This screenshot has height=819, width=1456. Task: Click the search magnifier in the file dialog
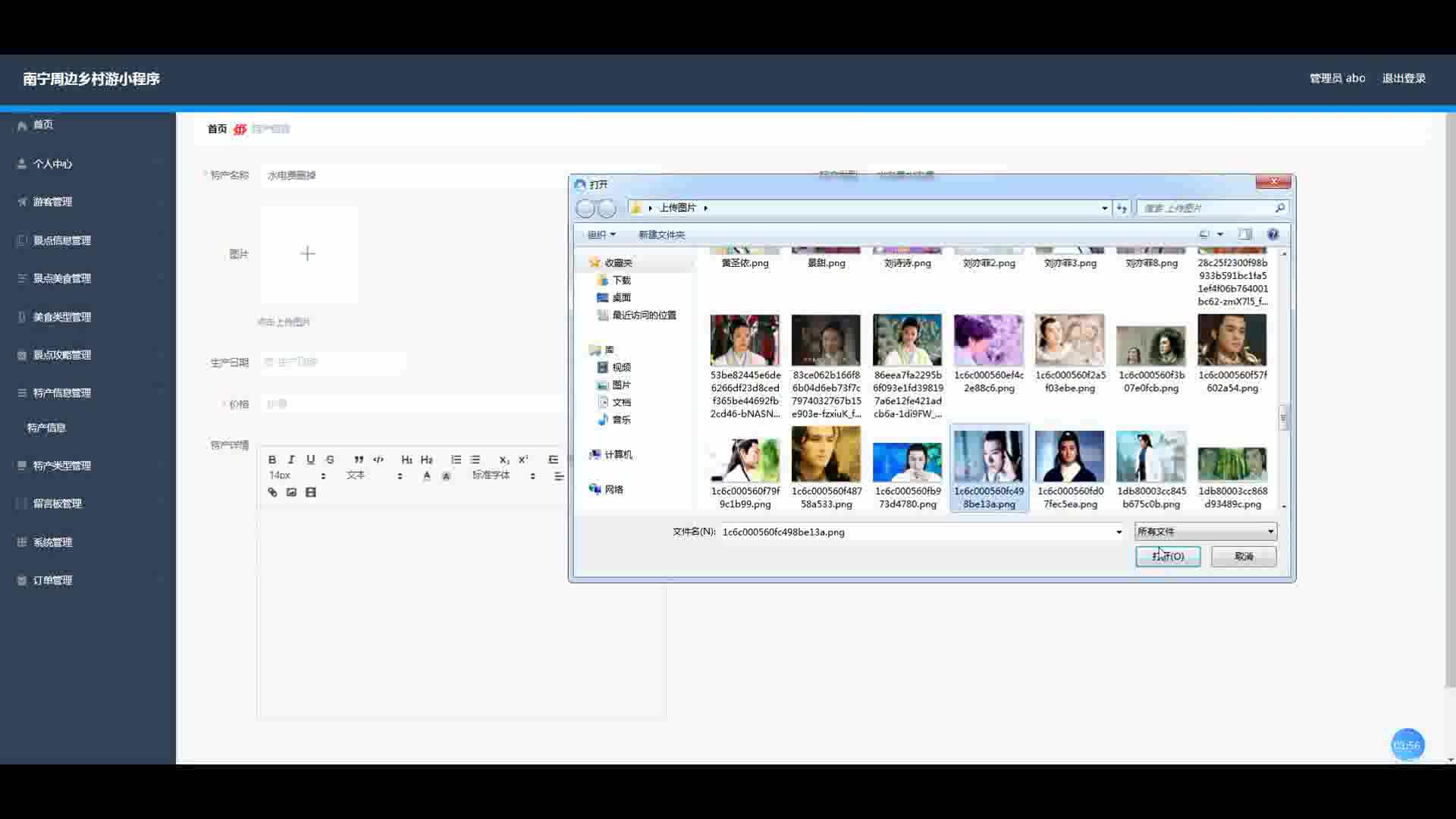point(1280,208)
